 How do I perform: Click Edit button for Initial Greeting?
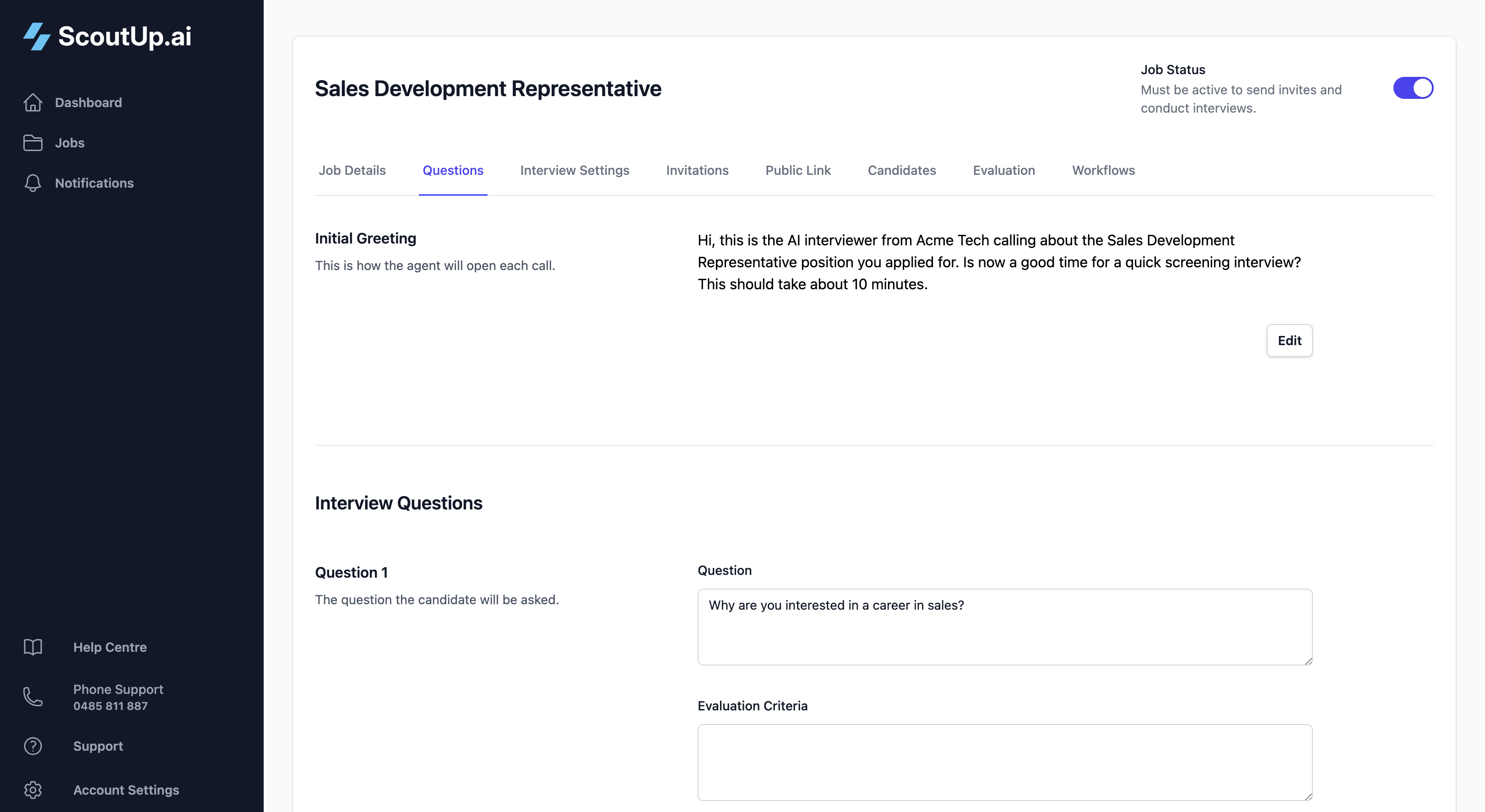[x=1289, y=341]
